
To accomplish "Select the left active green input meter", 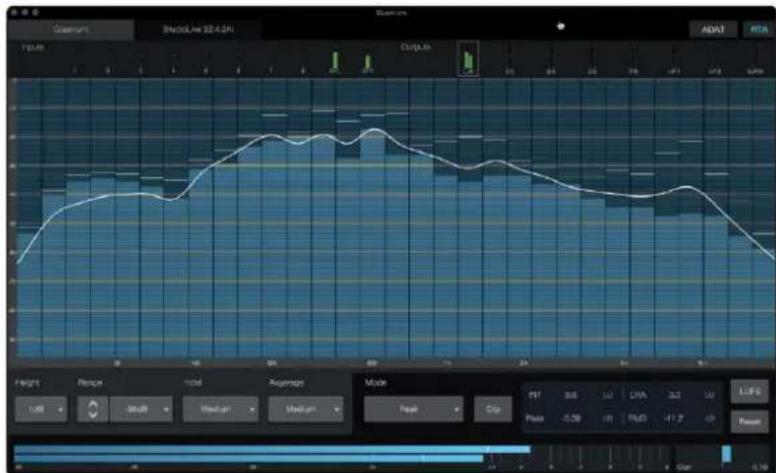I will tap(335, 62).
